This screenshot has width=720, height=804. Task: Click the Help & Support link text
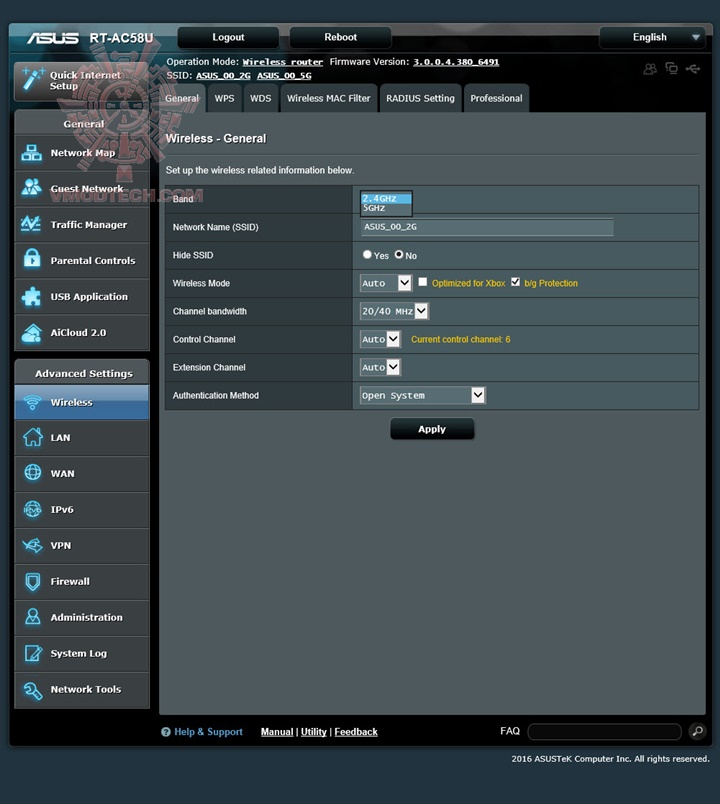(208, 732)
